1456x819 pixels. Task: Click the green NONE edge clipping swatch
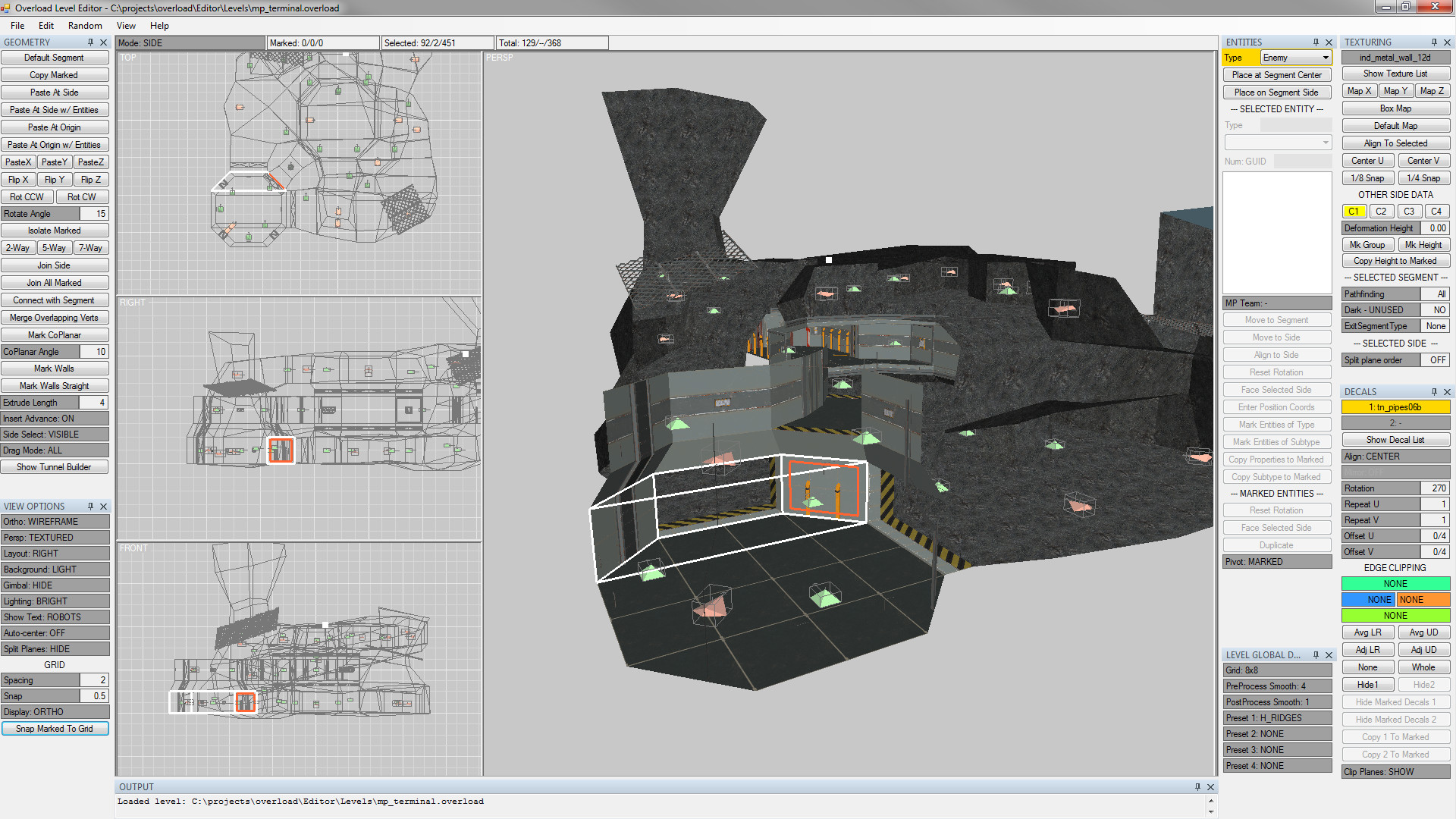[1395, 583]
